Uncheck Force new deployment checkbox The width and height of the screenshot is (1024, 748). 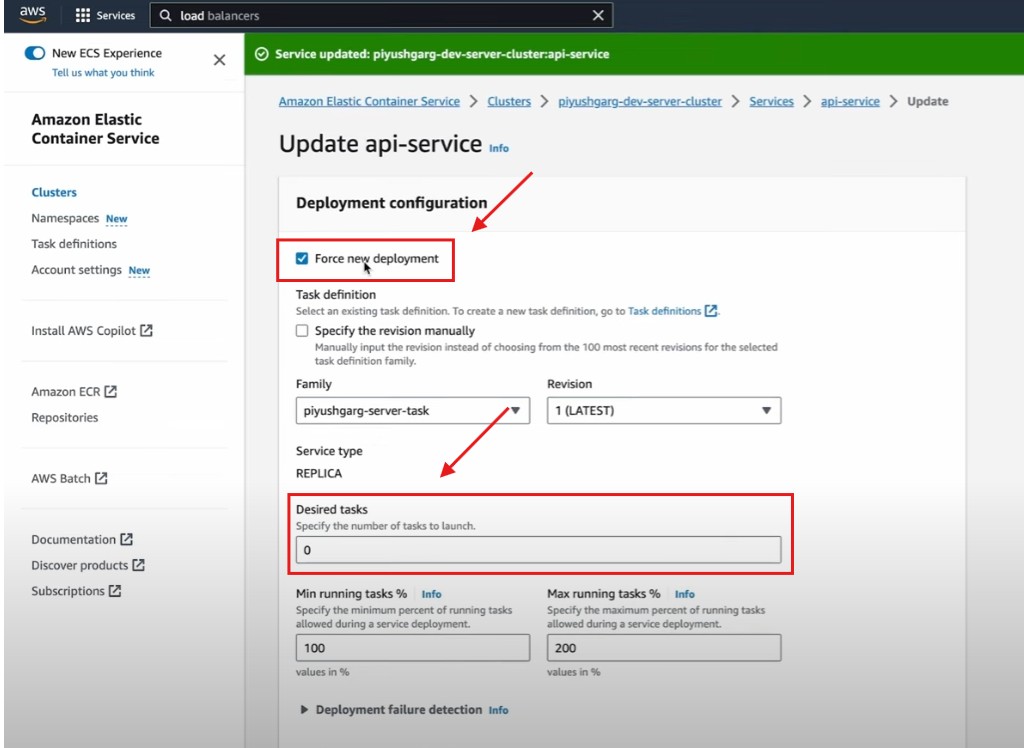click(302, 259)
